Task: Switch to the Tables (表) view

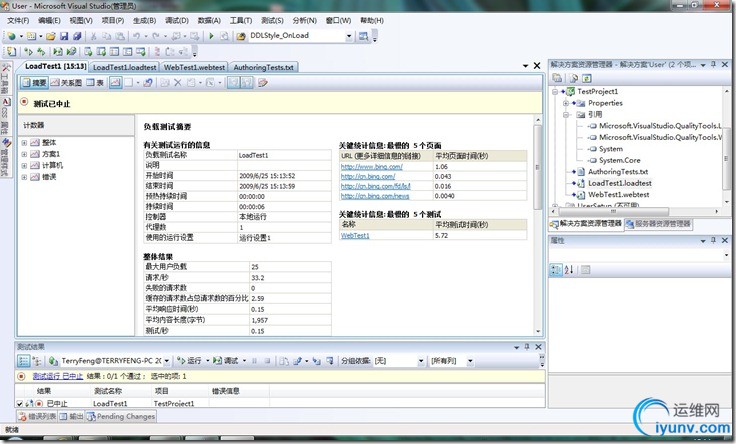Action: point(95,83)
